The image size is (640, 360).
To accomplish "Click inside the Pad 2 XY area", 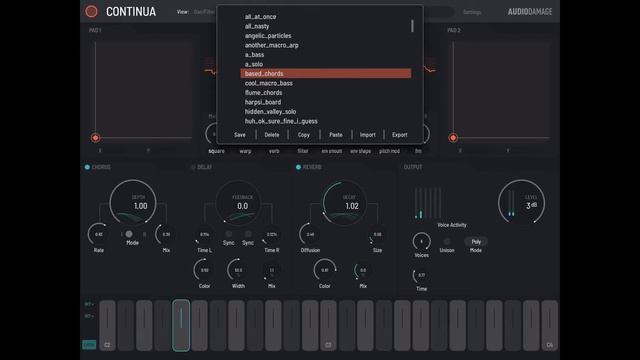I will pos(501,90).
